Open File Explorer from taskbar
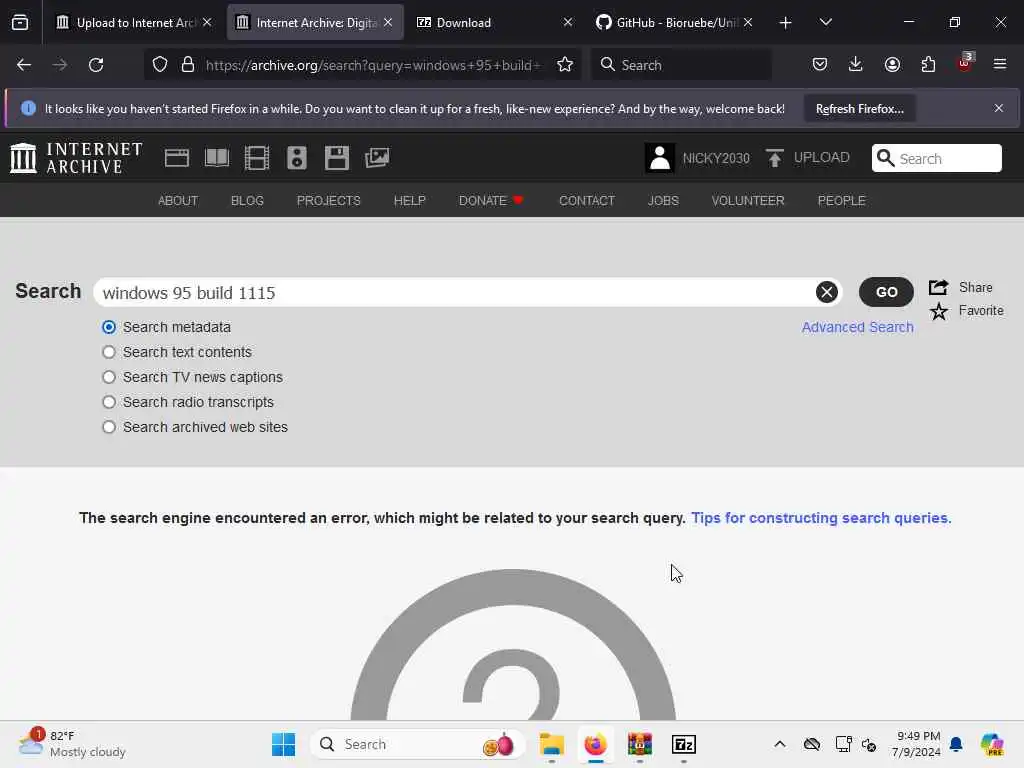Screen dimensions: 1024x768 click(552, 744)
